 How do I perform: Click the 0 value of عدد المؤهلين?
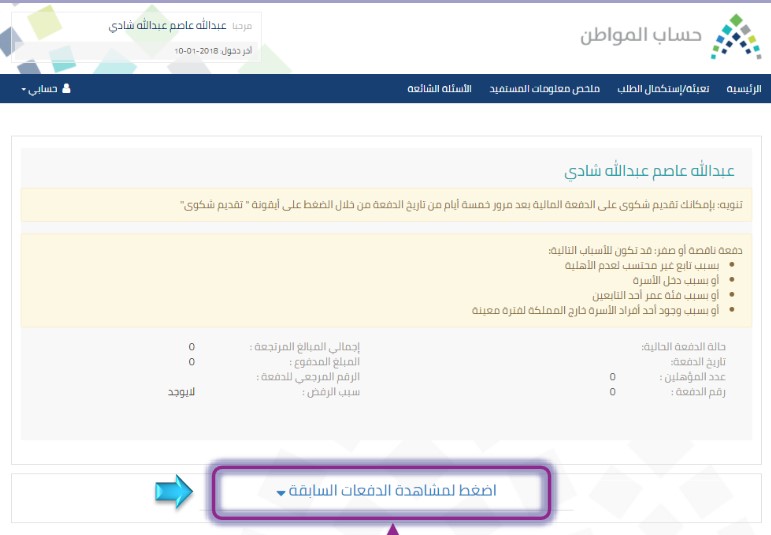point(612,377)
